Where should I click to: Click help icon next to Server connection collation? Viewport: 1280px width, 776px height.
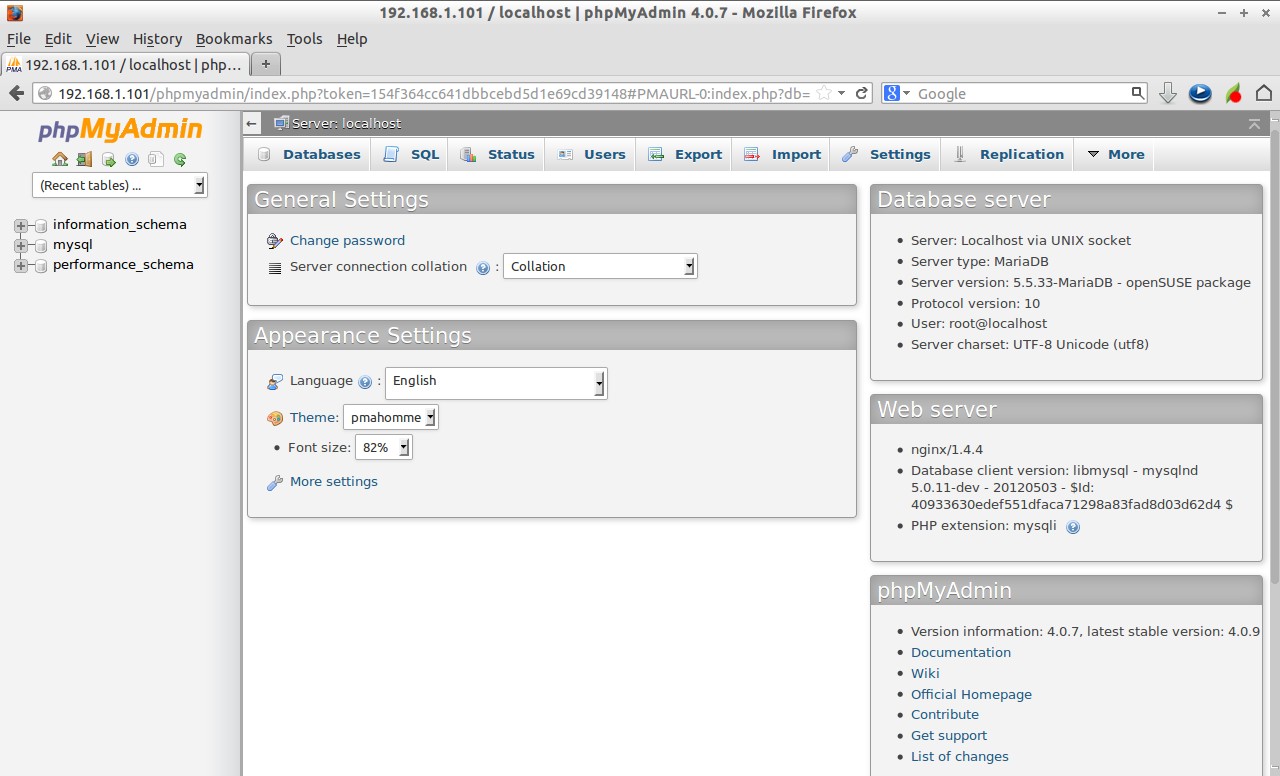pos(483,268)
